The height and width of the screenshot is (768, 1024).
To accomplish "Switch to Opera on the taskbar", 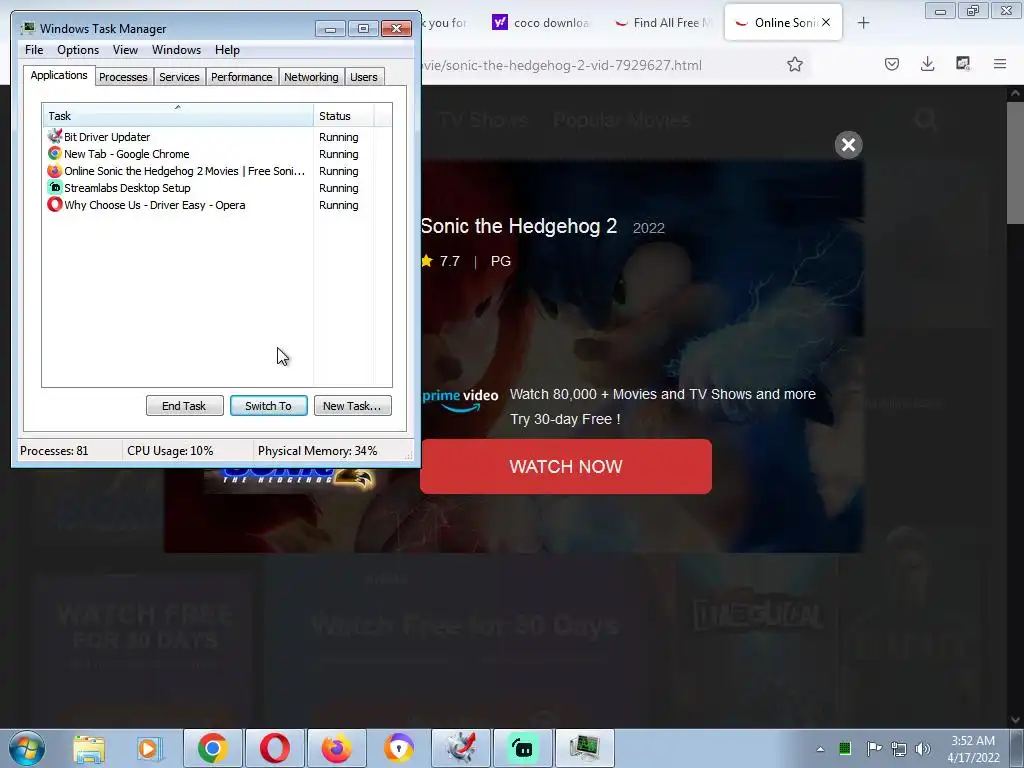I will (275, 748).
